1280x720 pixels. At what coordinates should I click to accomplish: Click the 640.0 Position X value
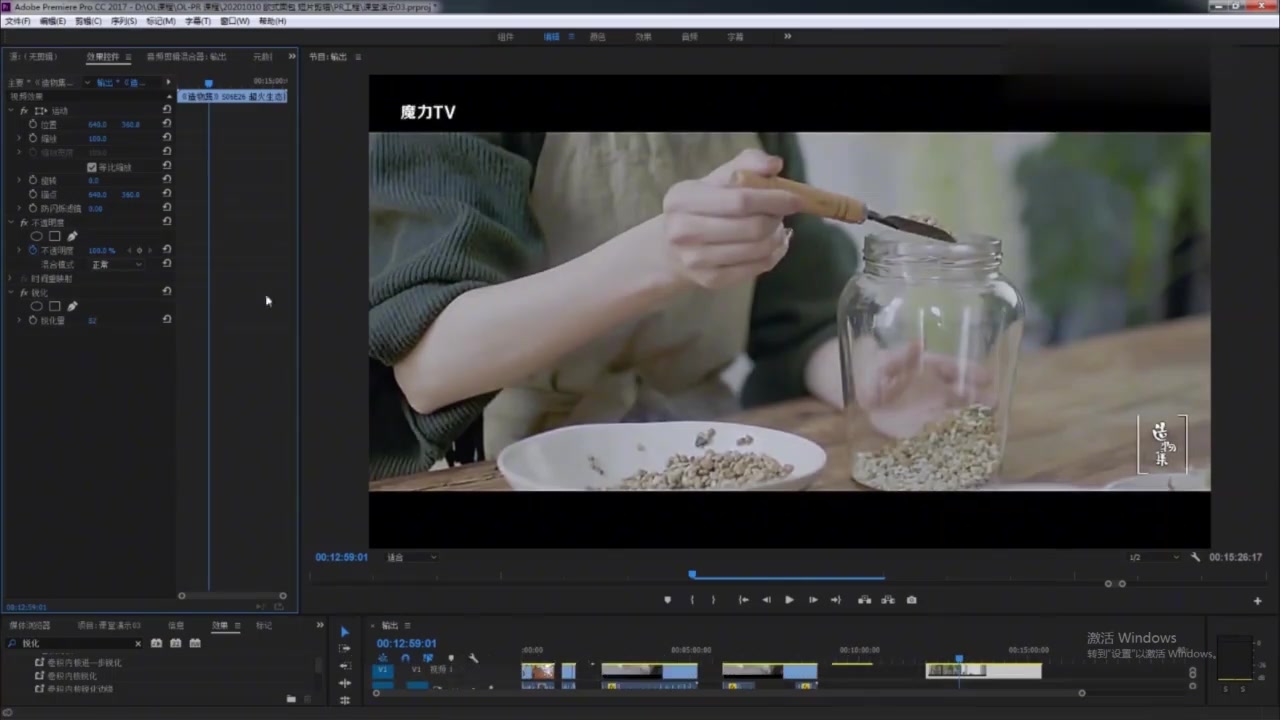click(x=97, y=124)
